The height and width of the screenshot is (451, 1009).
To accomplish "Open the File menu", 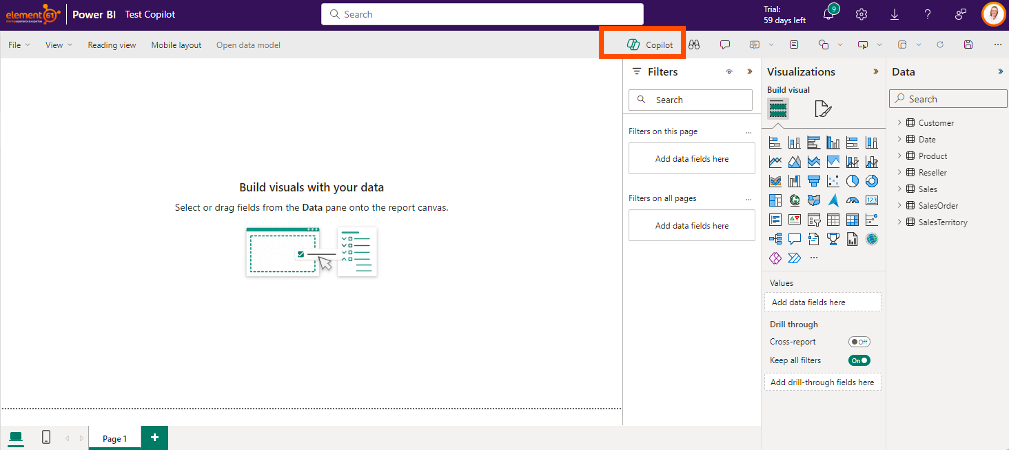I will 18,45.
